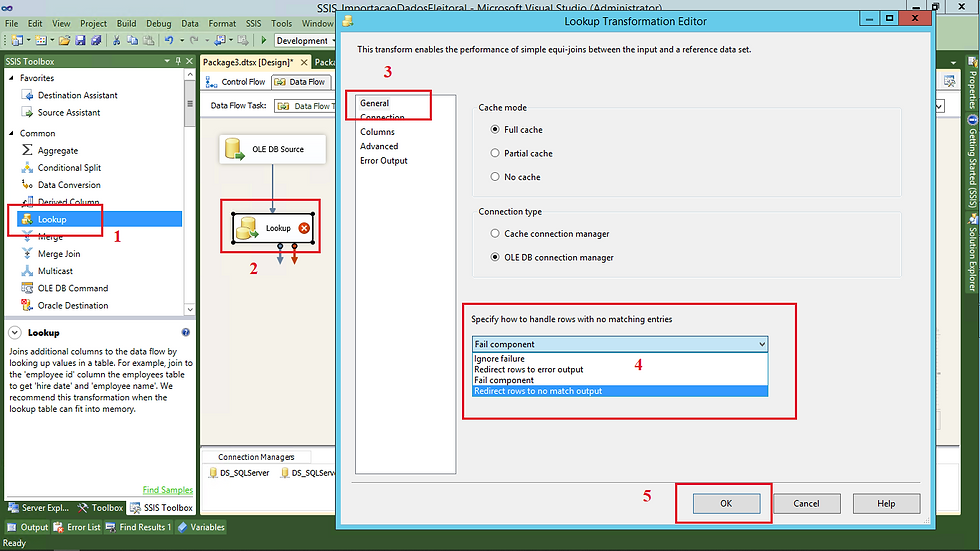This screenshot has height=551, width=980.
Task: Click the New Project toolbar icon
Action: [x=17, y=41]
